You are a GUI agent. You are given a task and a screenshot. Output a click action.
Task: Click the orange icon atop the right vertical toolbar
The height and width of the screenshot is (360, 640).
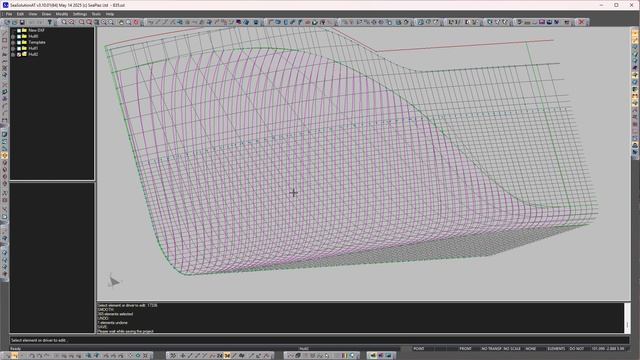pyautogui.click(x=635, y=34)
